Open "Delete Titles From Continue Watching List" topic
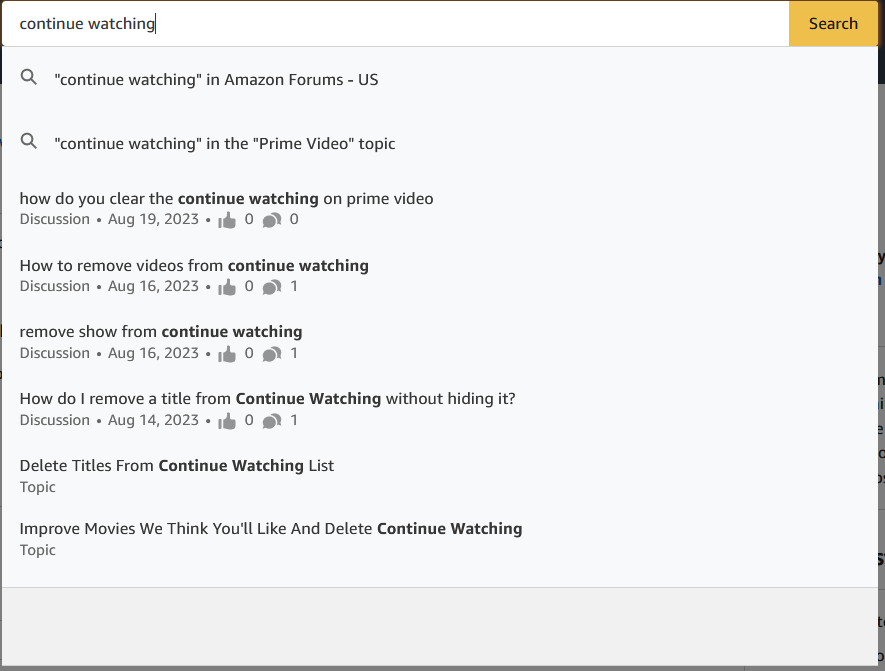885x671 pixels. [177, 466]
